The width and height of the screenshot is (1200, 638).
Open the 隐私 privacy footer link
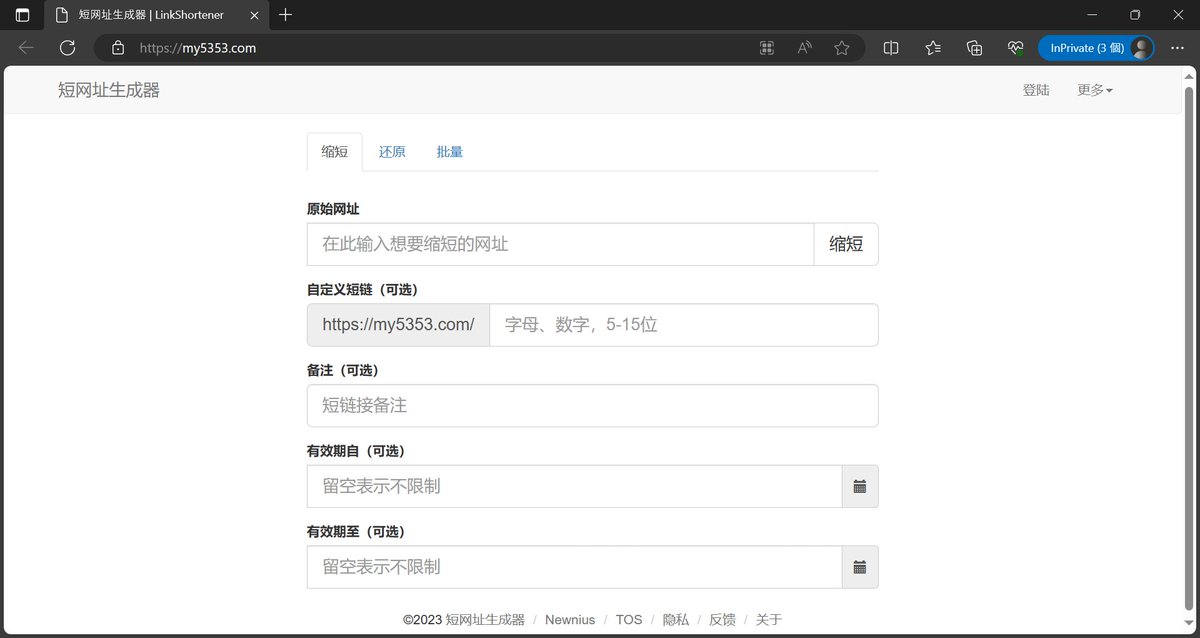[x=676, y=620]
